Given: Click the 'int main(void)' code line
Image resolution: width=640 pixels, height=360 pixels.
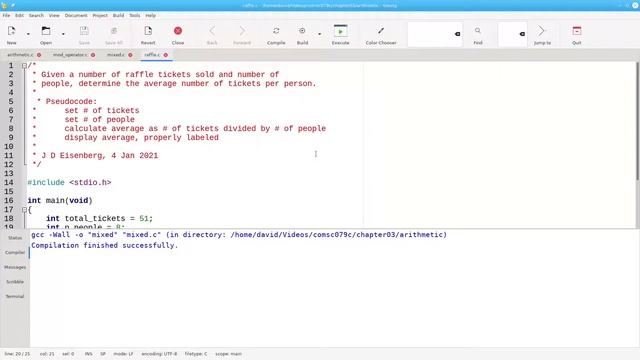Looking at the screenshot, I should pos(60,200).
